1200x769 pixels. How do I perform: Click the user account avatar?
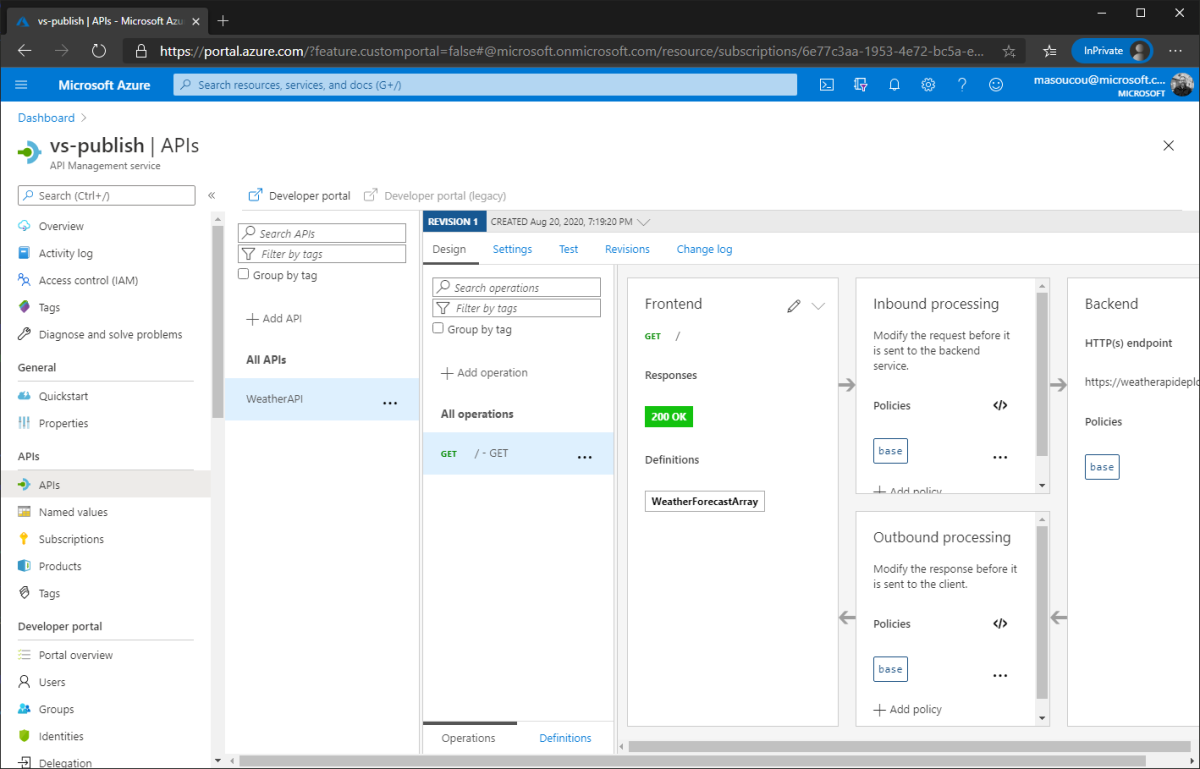1182,85
